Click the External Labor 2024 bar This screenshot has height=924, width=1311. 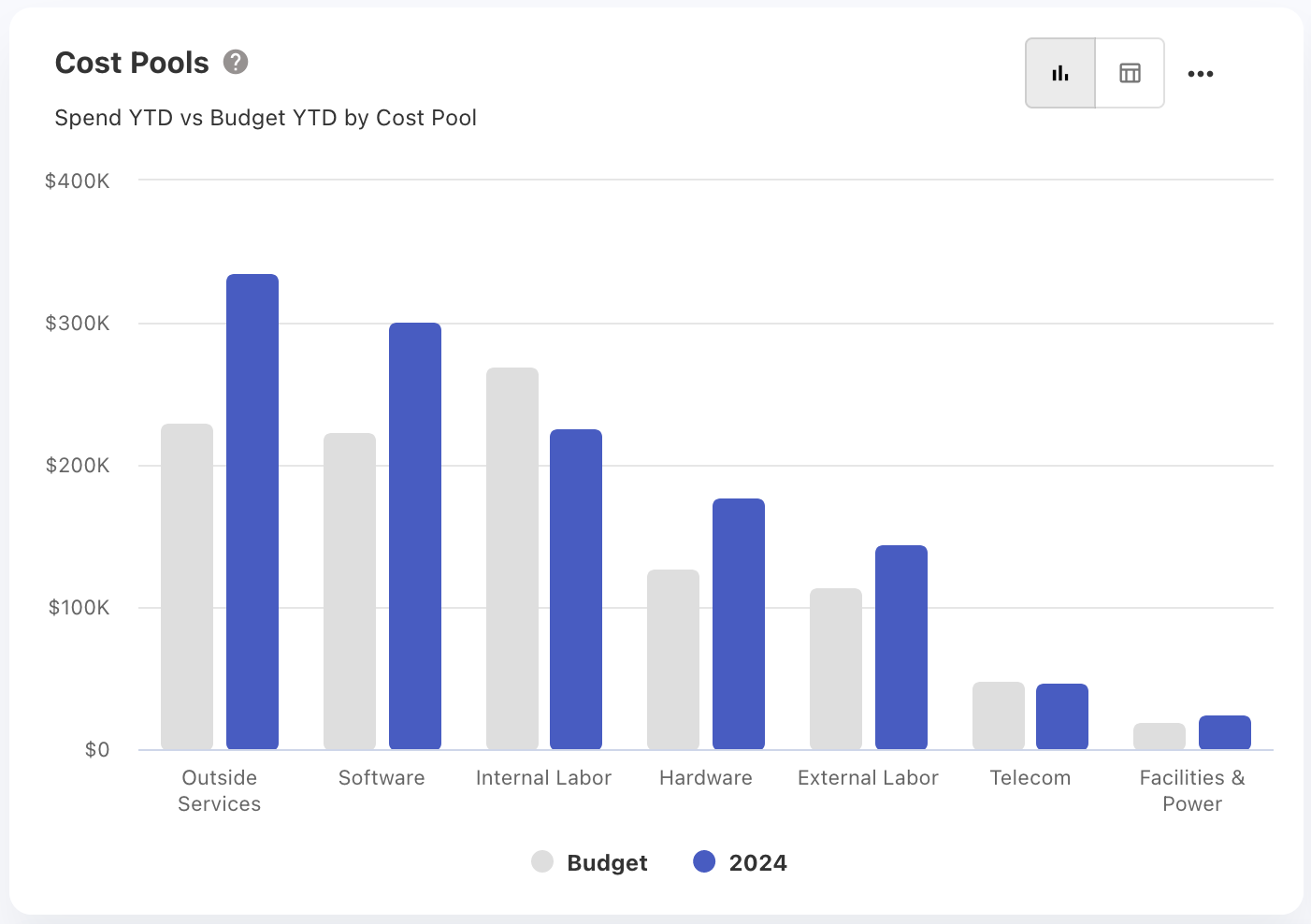[x=901, y=647]
